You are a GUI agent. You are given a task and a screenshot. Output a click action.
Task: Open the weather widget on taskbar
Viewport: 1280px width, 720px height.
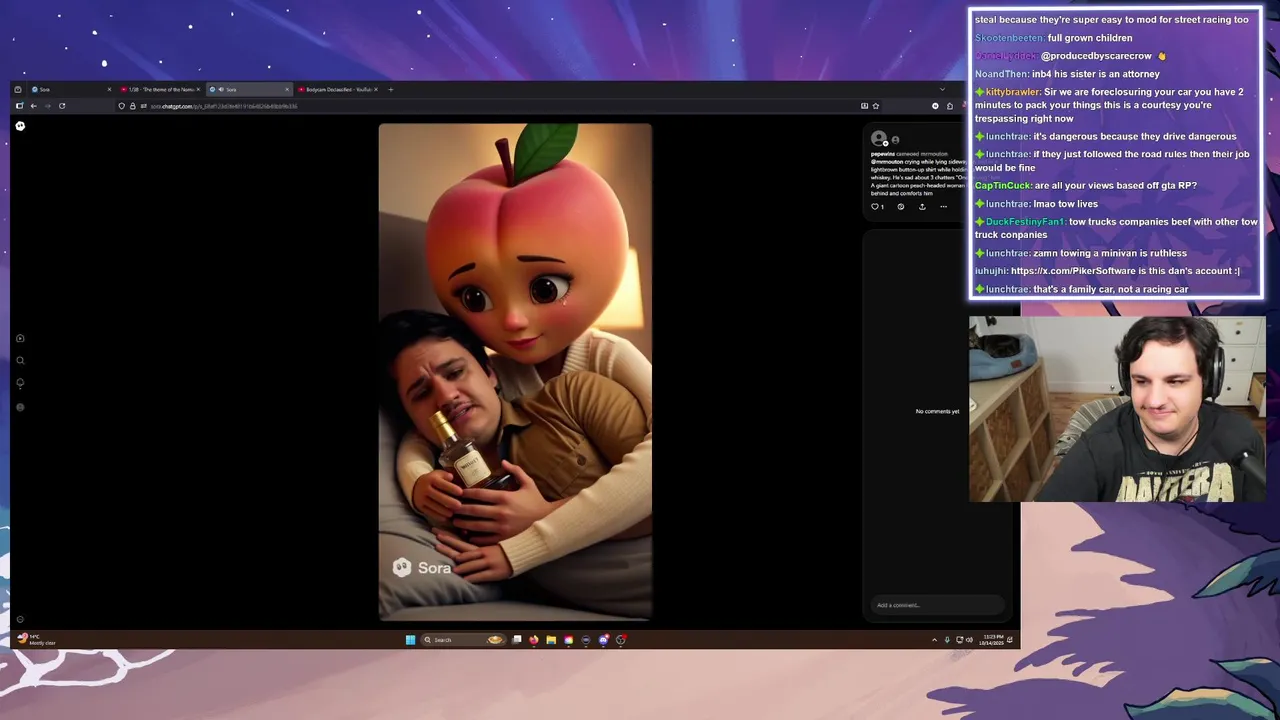pyautogui.click(x=35, y=640)
